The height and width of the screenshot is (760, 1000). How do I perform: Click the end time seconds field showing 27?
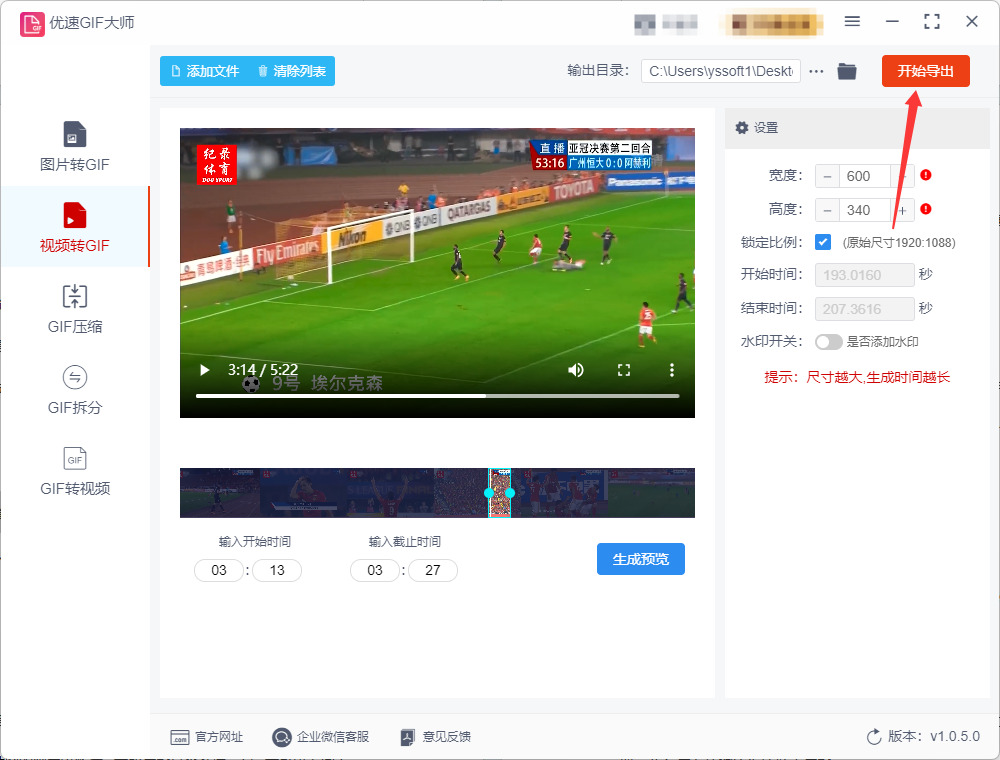[x=432, y=570]
